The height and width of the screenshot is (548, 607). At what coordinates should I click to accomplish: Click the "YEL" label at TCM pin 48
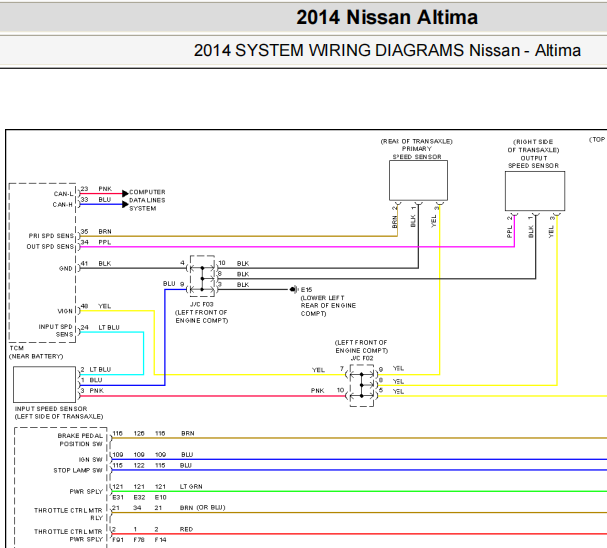click(105, 306)
